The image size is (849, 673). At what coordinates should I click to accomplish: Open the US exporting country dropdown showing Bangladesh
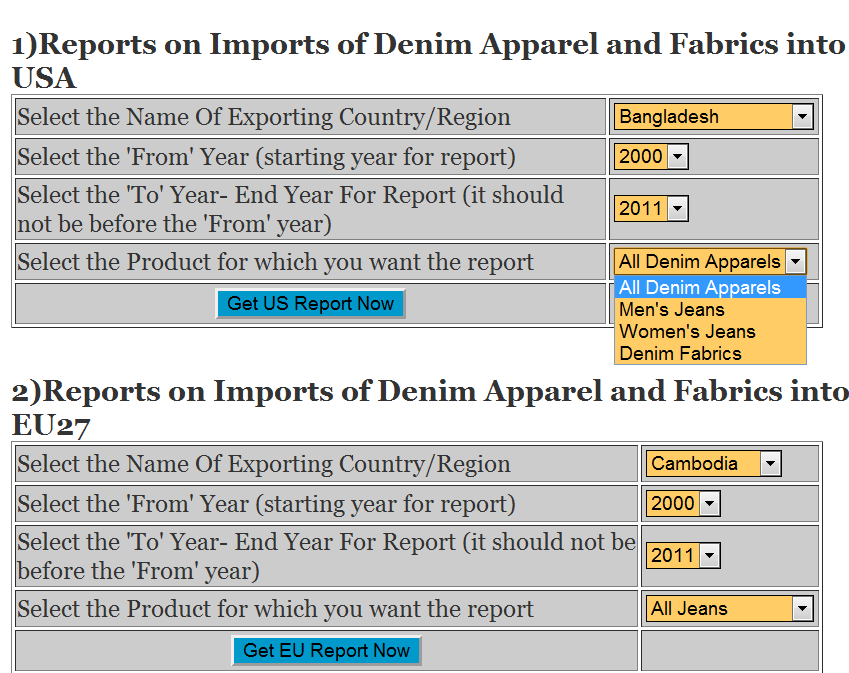point(713,117)
